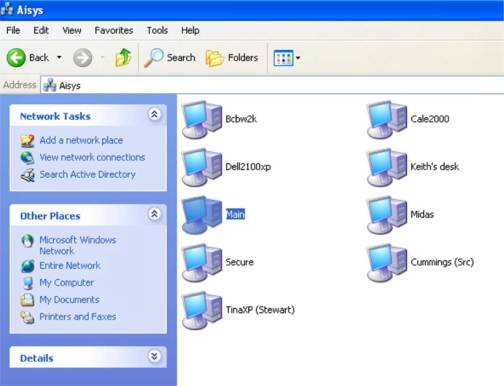Select the Bcbw2k computer icon
Image resolution: width=504 pixels, height=386 pixels.
(202, 119)
